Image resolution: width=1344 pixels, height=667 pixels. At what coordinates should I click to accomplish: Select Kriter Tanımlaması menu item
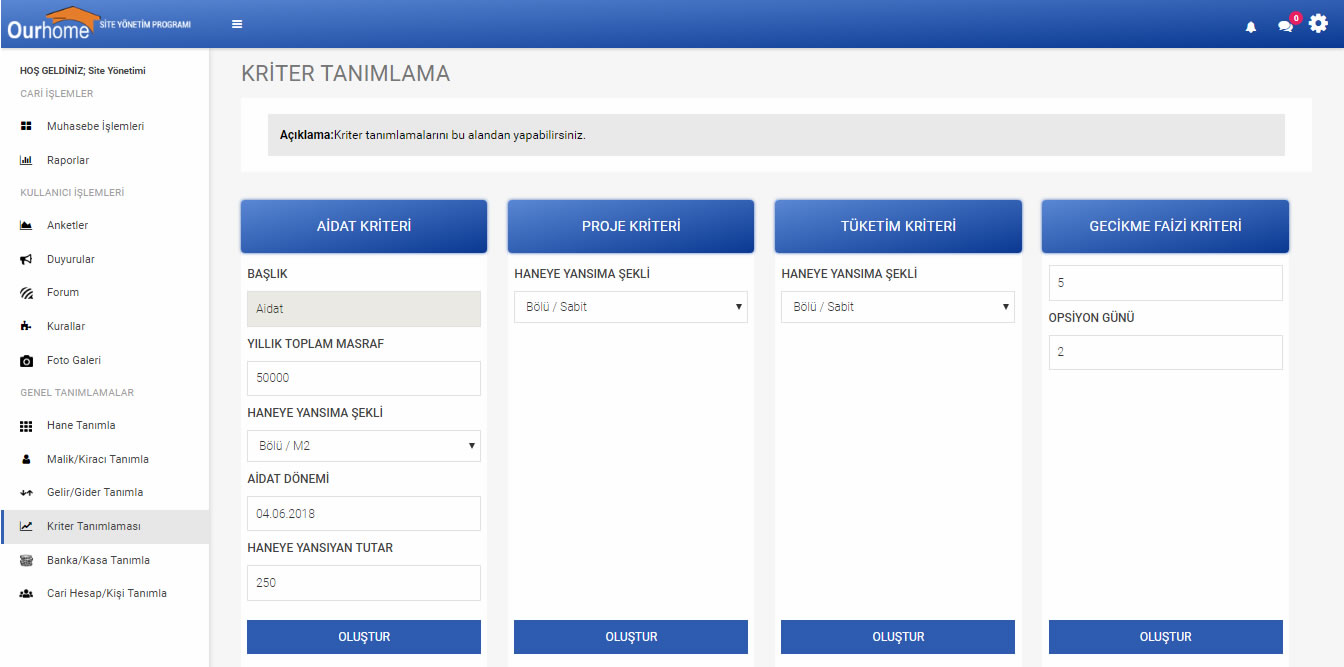point(105,526)
